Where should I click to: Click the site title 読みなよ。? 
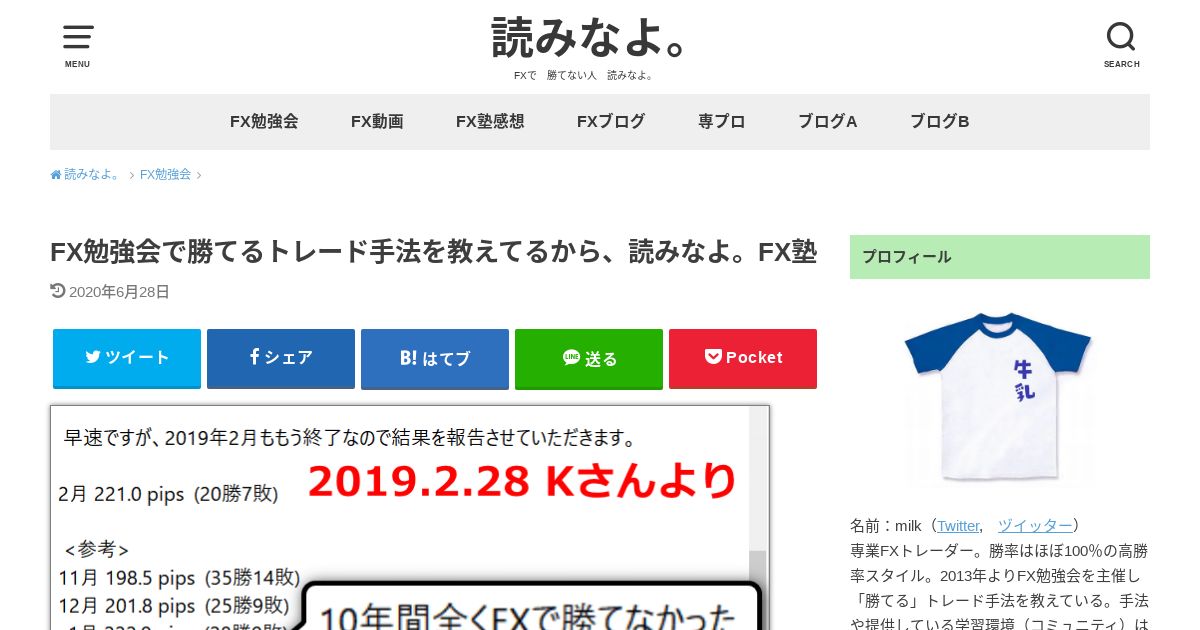pos(590,38)
